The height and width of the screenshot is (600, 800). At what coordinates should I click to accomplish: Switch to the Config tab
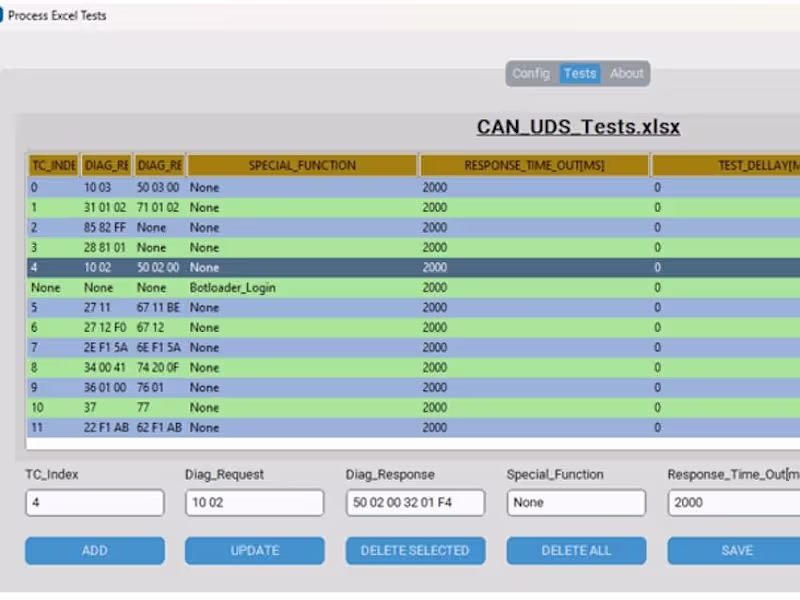click(531, 73)
